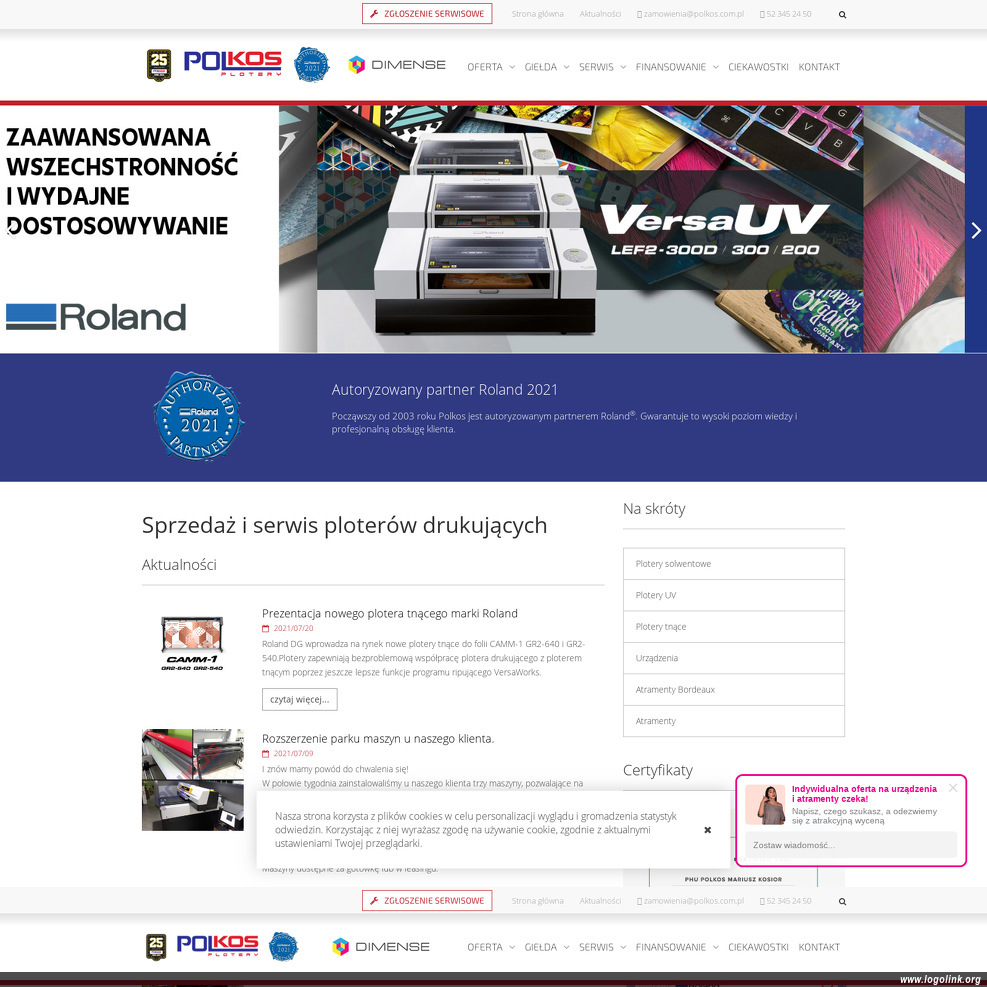Viewport: 987px width, 987px height.
Task: Click the 2021/07/09 article date
Action: [x=293, y=753]
